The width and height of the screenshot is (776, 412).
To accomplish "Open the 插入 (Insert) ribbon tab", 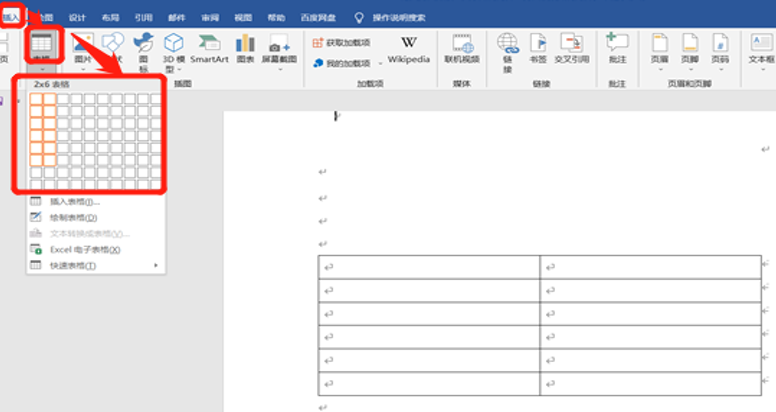I will 11,17.
